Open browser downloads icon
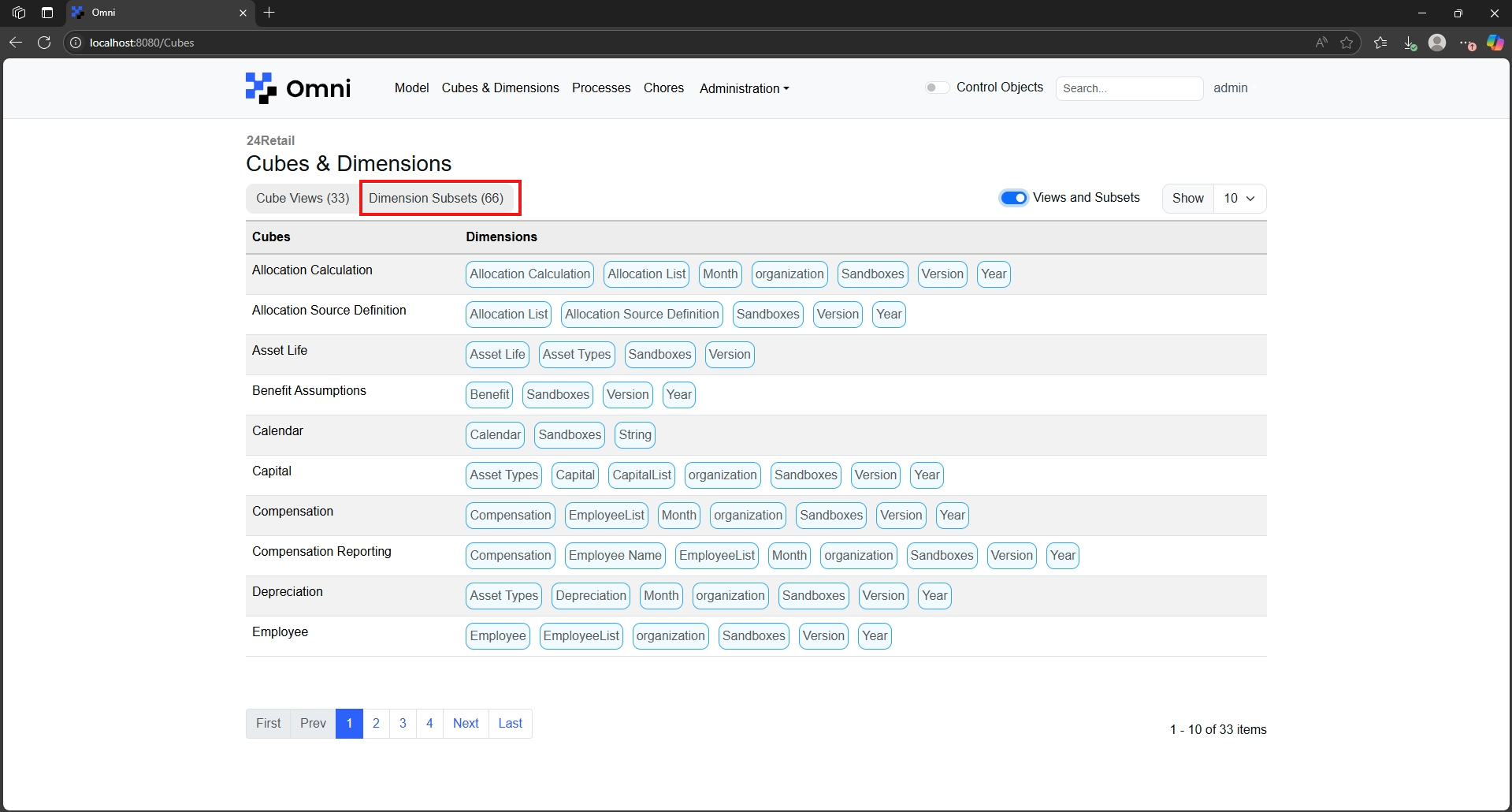This screenshot has width=1512, height=812. [1410, 43]
